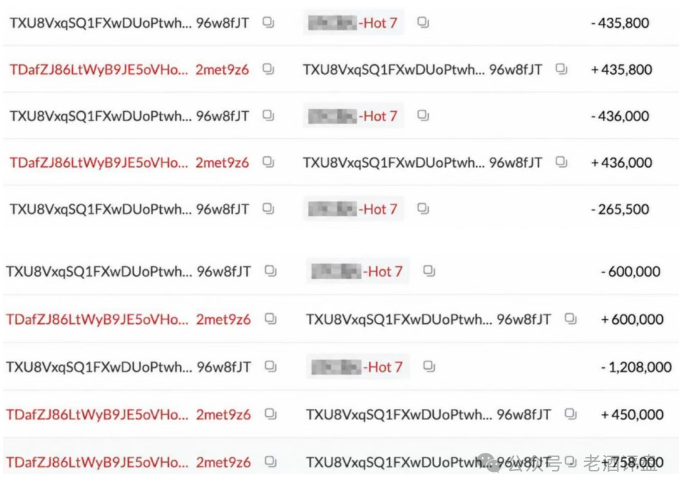Copy TDafZJ86 address in +758,000 row
The height and width of the screenshot is (490, 679).
271,462
